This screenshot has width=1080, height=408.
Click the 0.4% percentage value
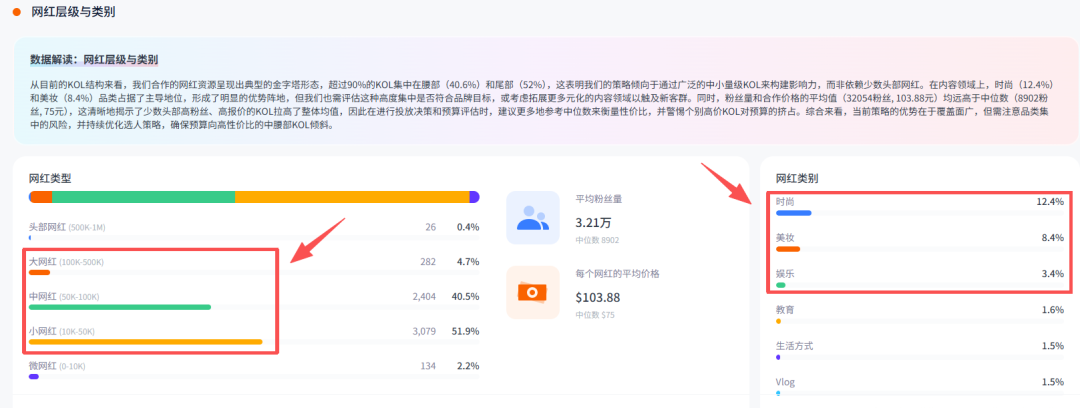(468, 227)
